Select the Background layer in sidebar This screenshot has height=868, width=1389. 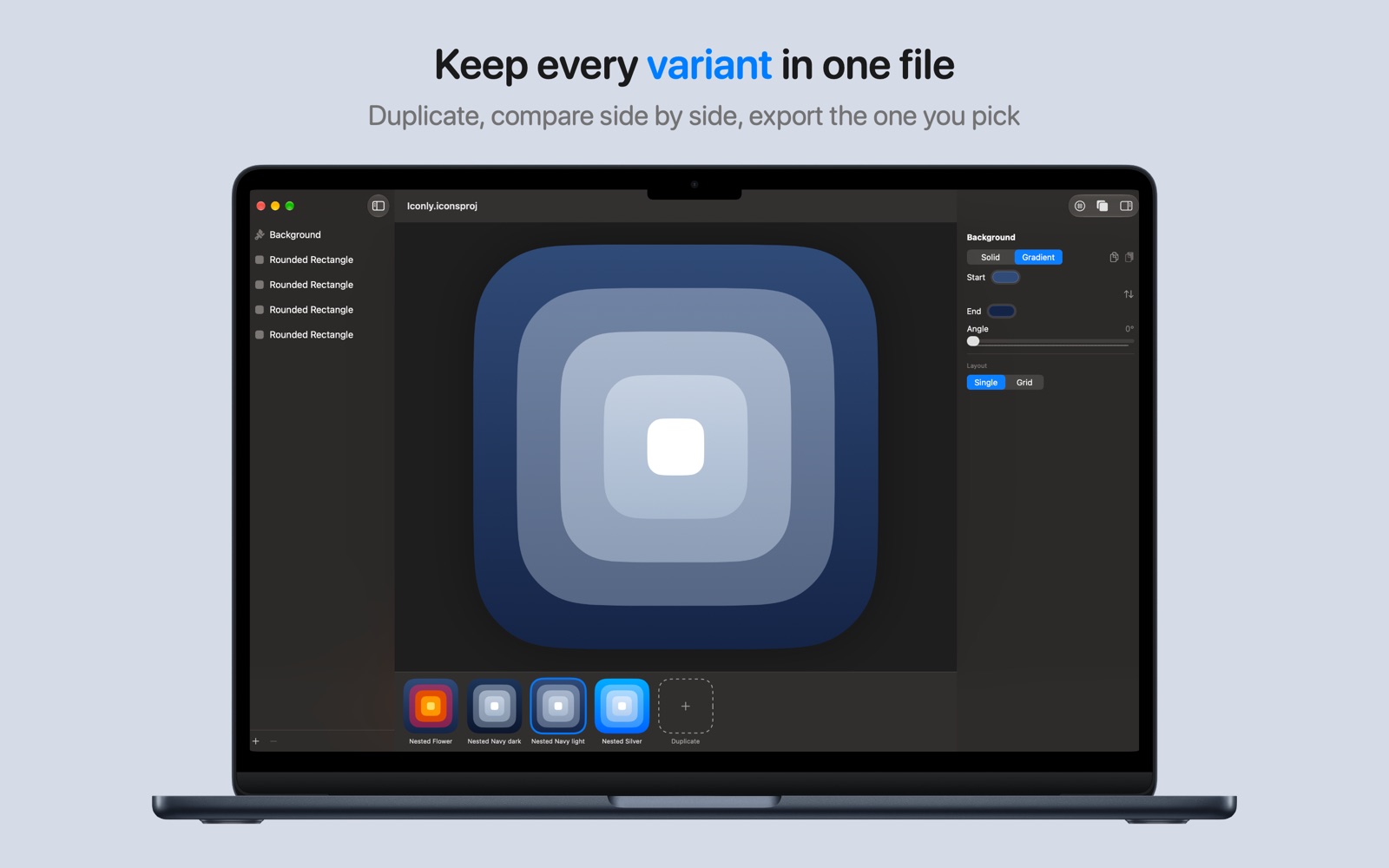(321, 234)
